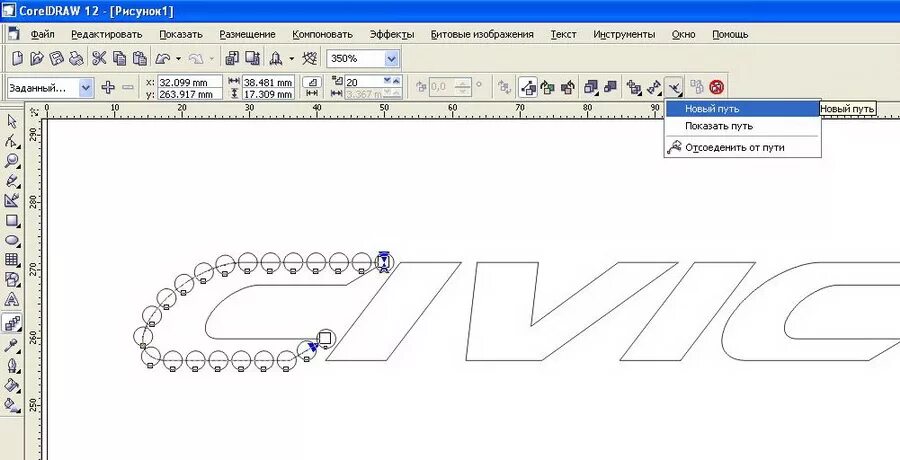The image size is (900, 460).
Task: Select the Eyedropper tool
Action: (11, 345)
